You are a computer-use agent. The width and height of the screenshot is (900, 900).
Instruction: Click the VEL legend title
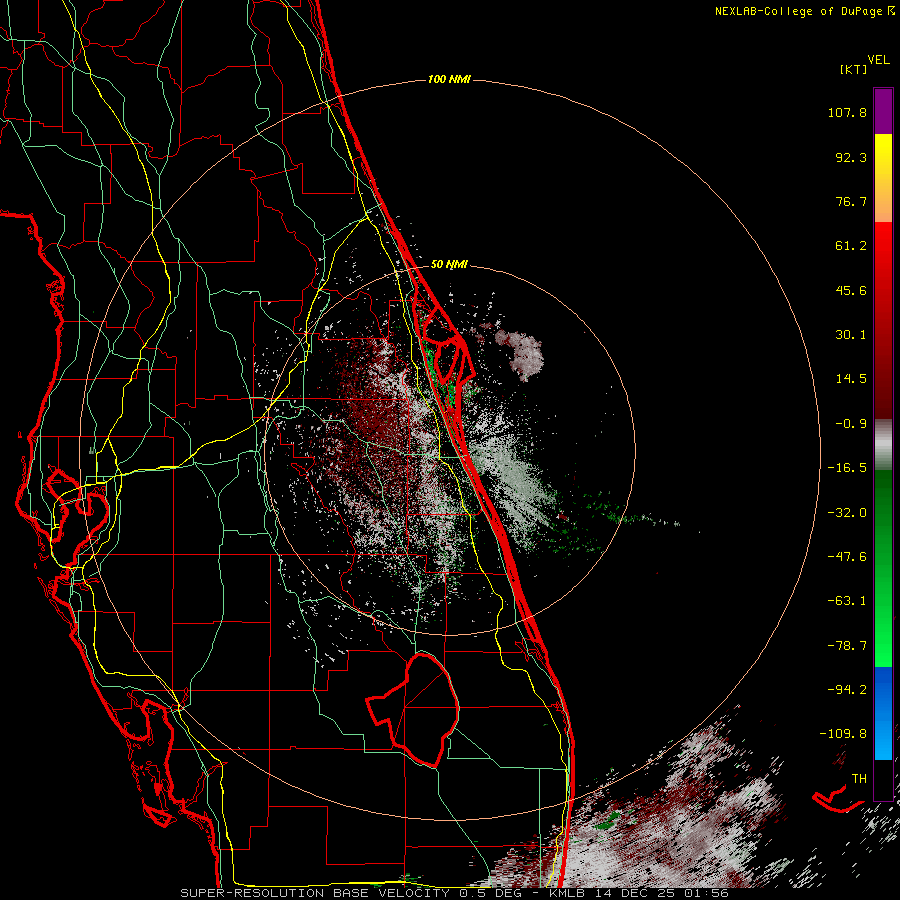[878, 60]
